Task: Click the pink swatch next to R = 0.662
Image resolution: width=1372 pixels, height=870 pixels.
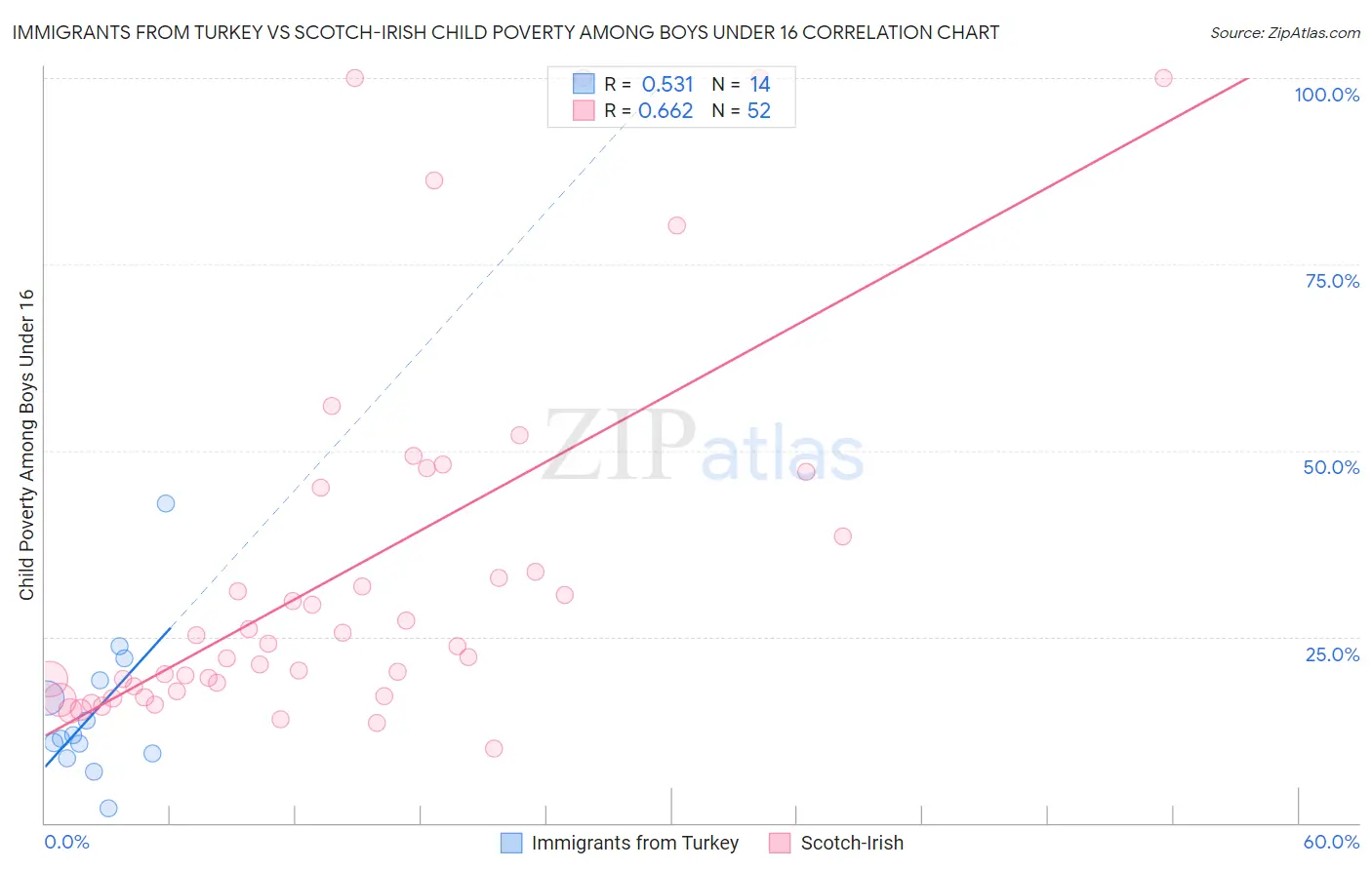Action: pos(584,110)
